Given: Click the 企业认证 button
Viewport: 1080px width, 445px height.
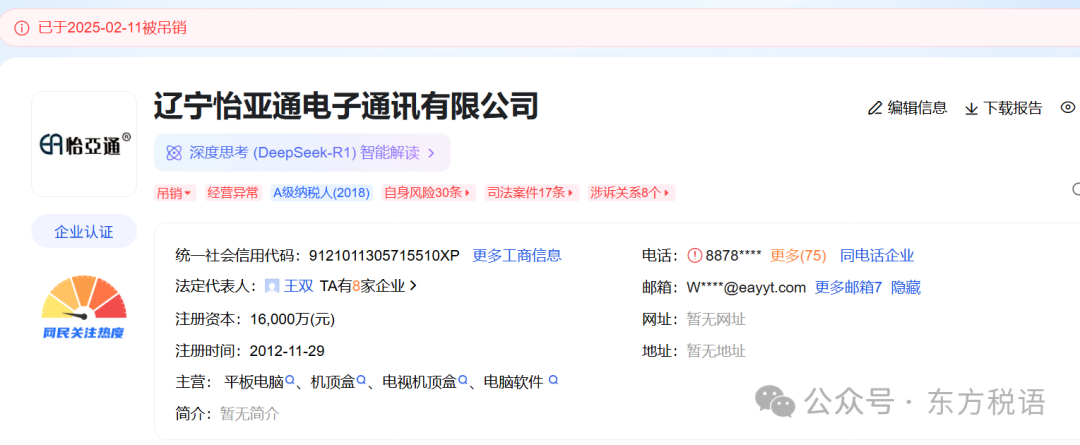Looking at the screenshot, I should [84, 232].
